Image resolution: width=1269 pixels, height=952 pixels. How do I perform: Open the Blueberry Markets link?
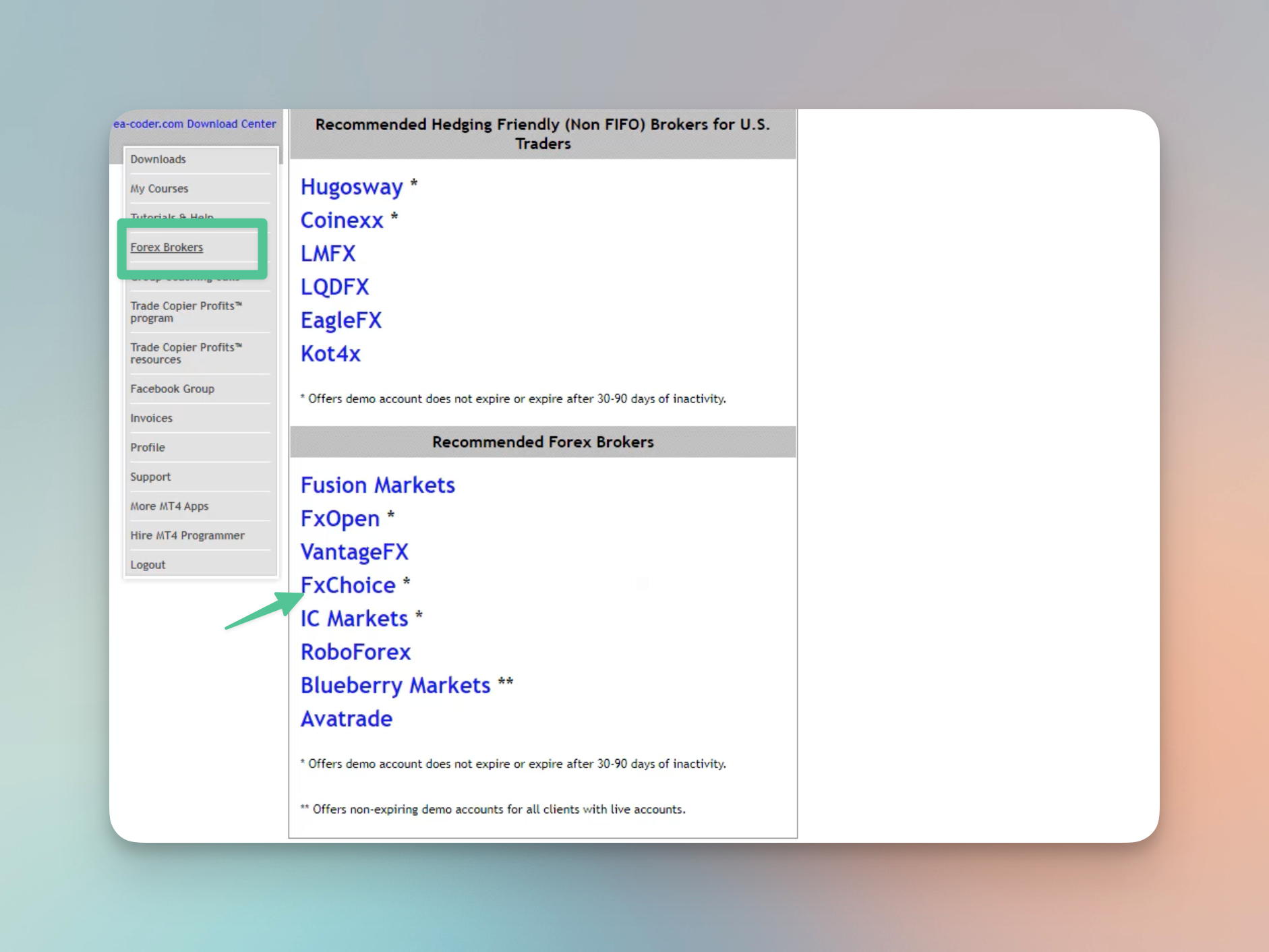coord(395,686)
